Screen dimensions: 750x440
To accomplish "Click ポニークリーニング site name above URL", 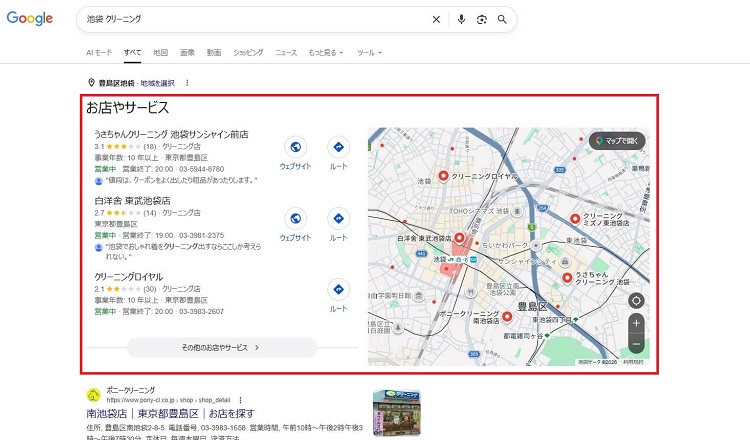I will (131, 390).
